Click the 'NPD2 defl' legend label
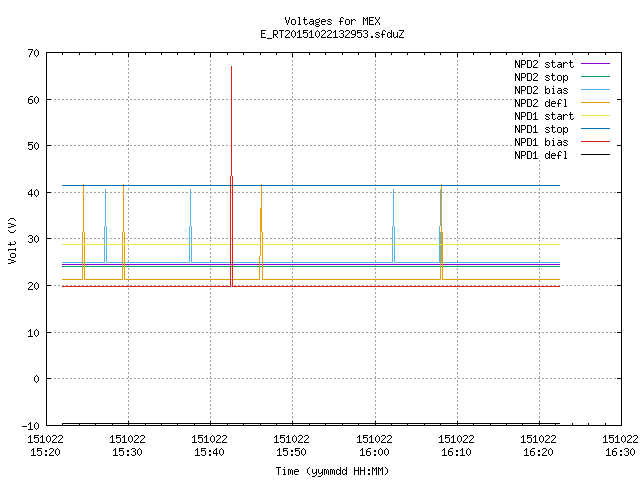 (x=541, y=103)
